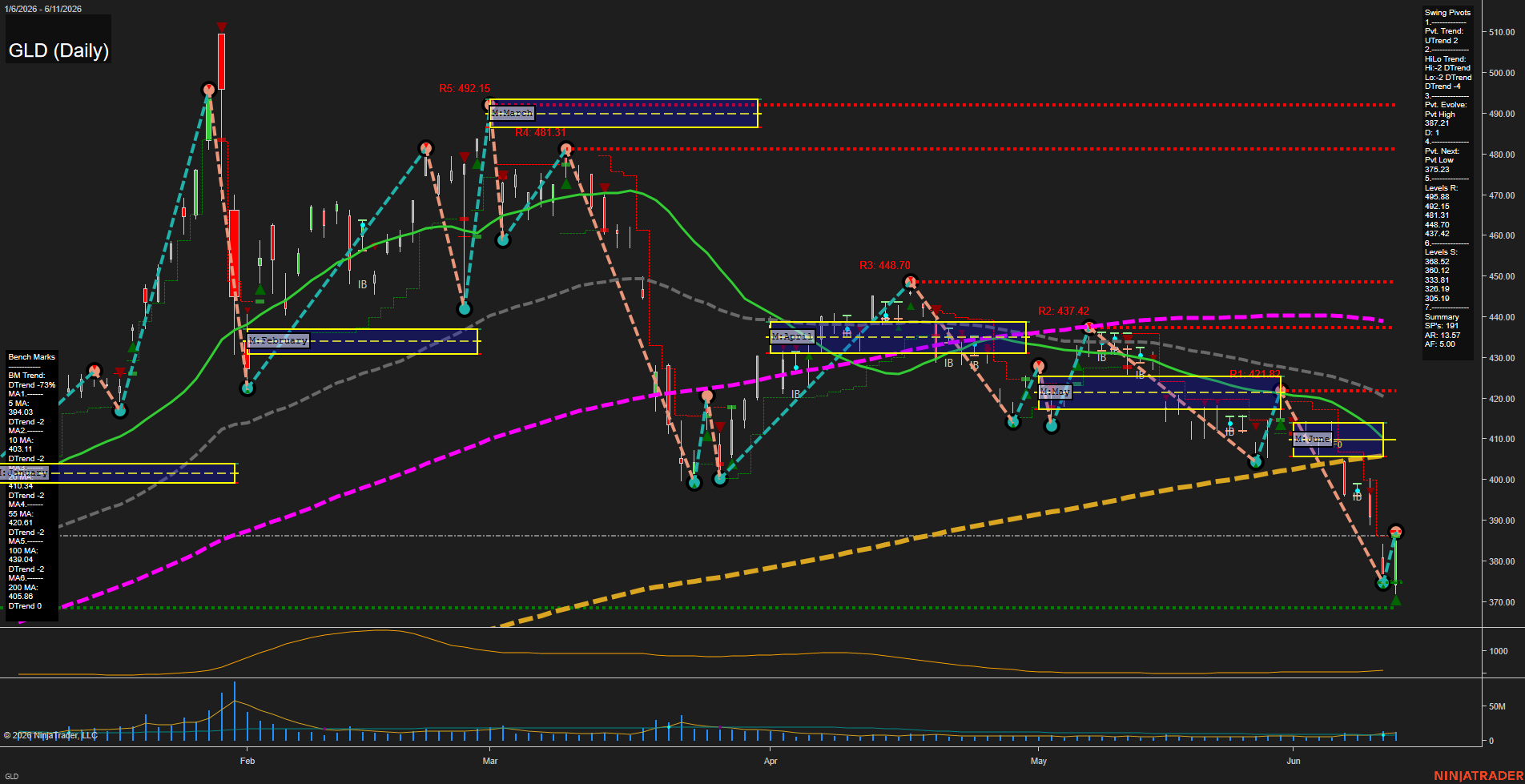The width and height of the screenshot is (1525, 784).
Task: Click the 368.52 support level value
Action: (x=1437, y=262)
